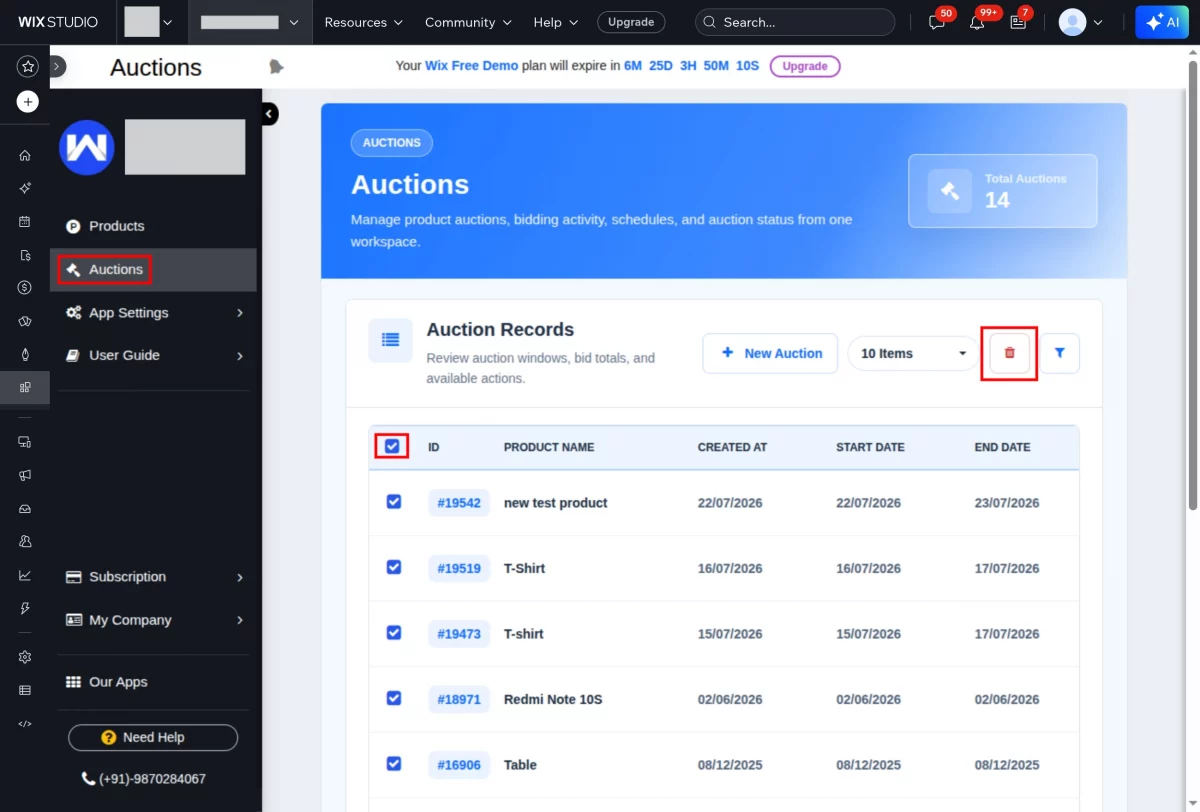Open the automations lightning icon

[x=25, y=608]
